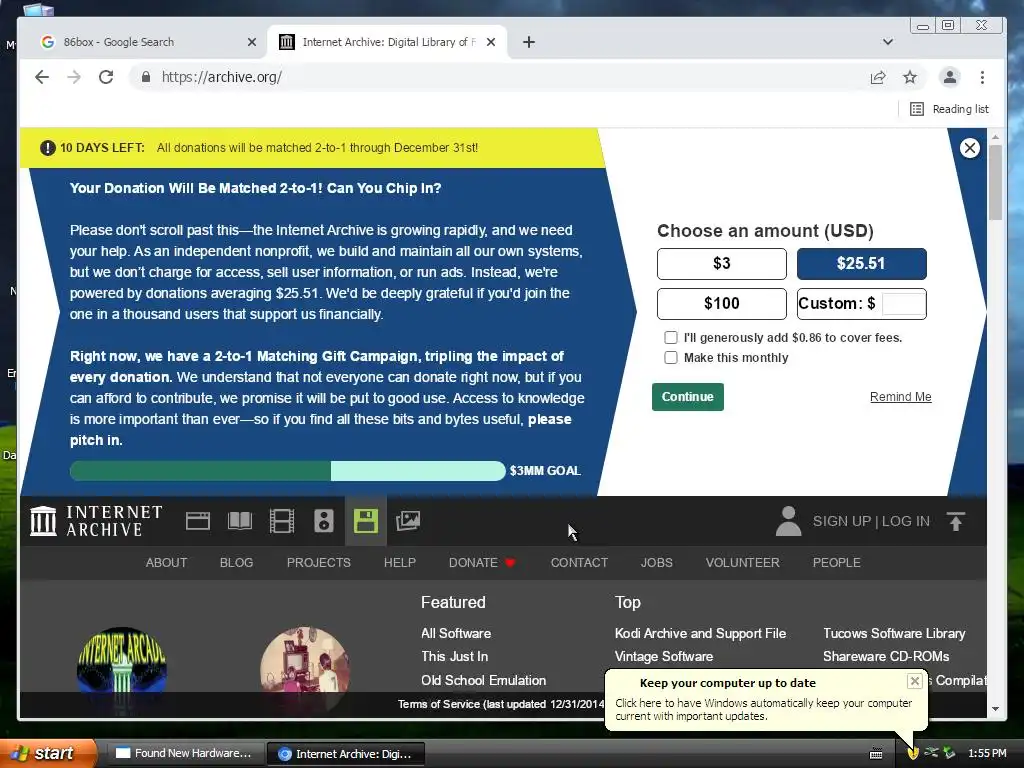1024x768 pixels.
Task: Choose the $3 donation amount
Action: coord(722,264)
